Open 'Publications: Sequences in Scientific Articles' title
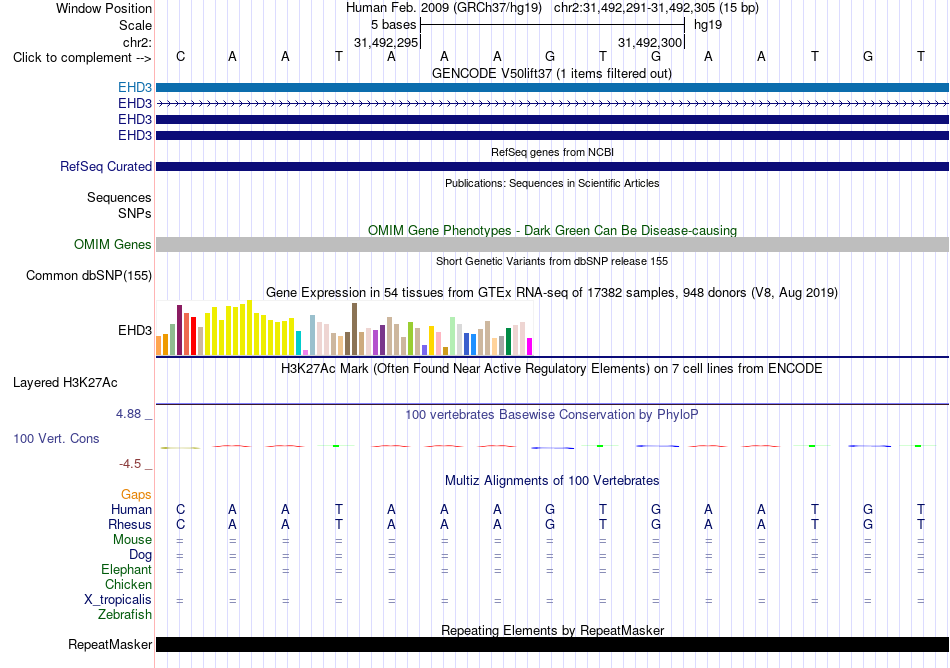Screen dimensions: 950x668 (552, 184)
